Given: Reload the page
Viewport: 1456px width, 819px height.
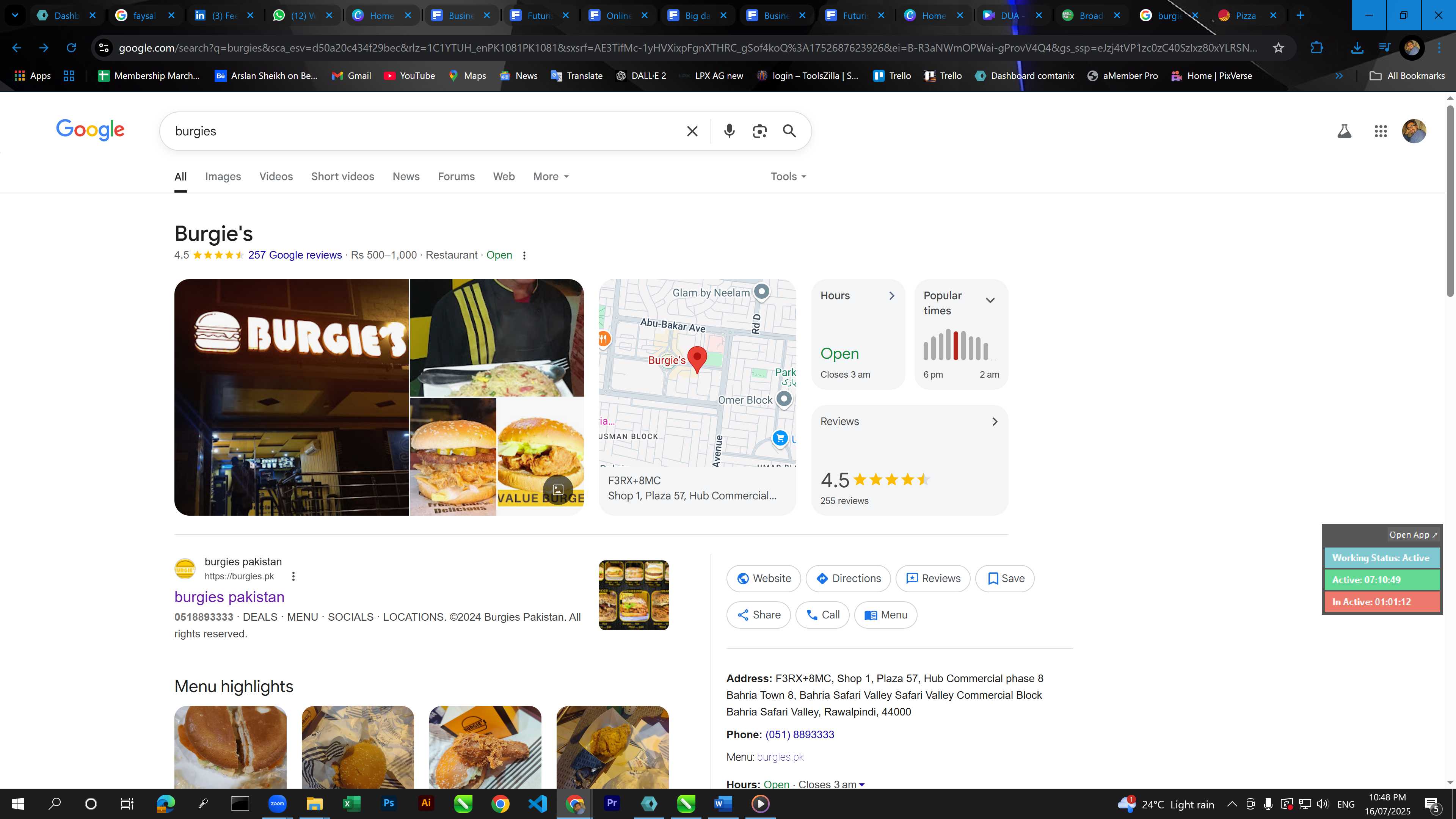Looking at the screenshot, I should 71,48.
